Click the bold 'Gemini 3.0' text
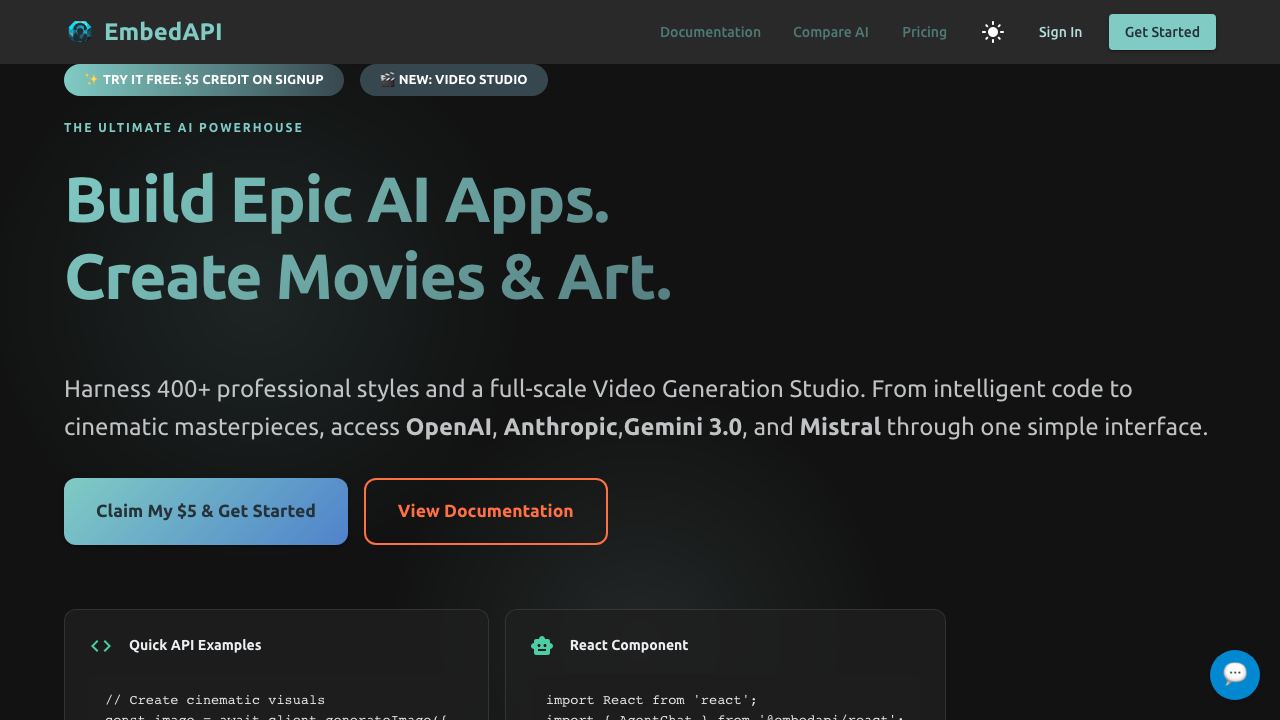This screenshot has height=720, width=1280. point(683,427)
